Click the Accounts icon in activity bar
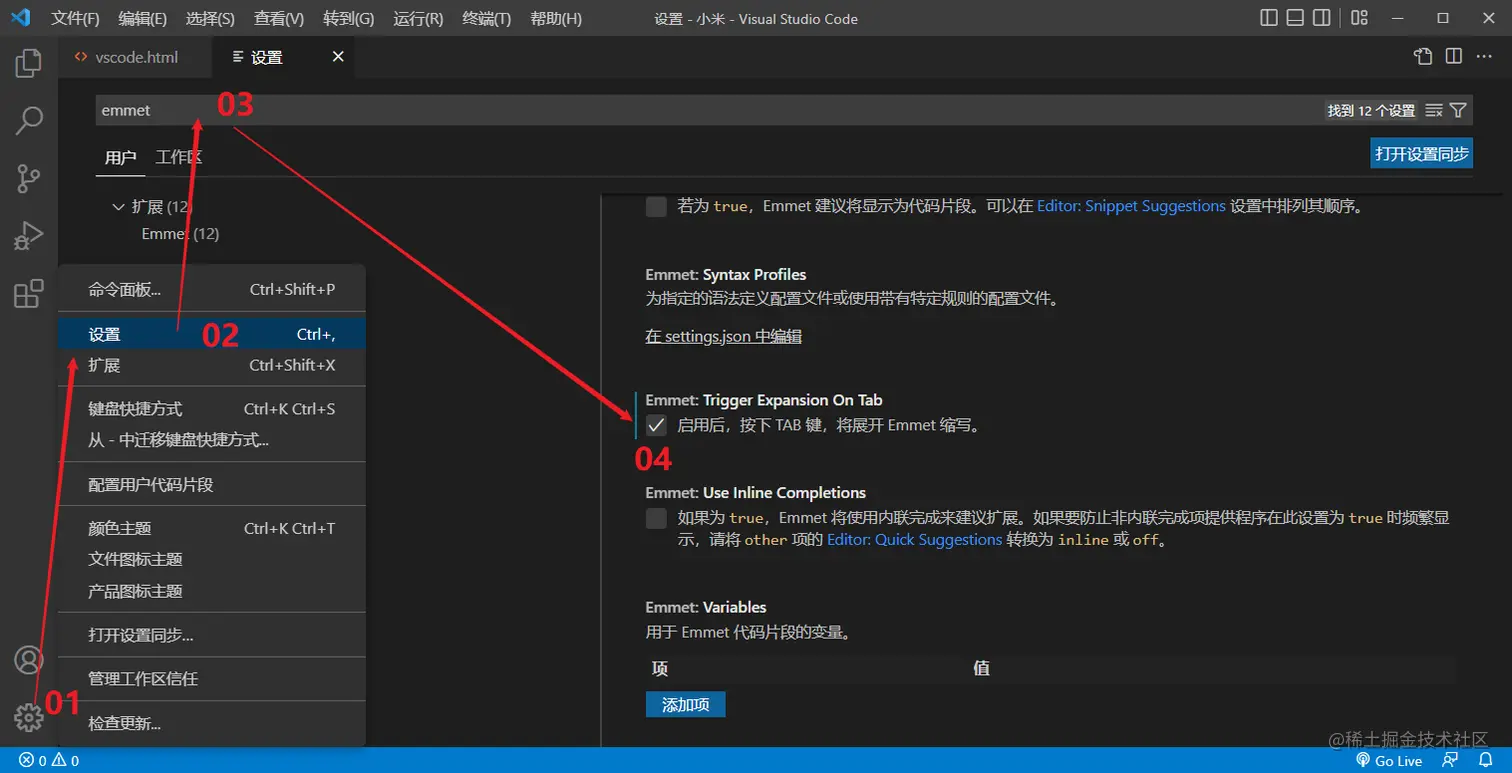 click(29, 660)
